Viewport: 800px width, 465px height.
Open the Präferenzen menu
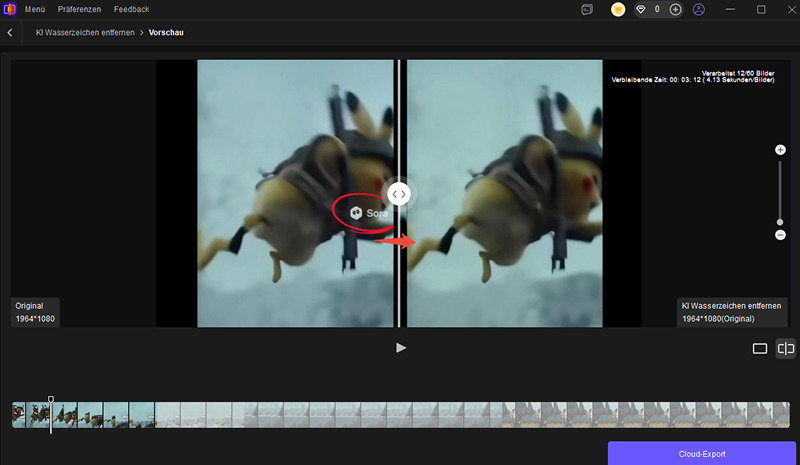77,9
